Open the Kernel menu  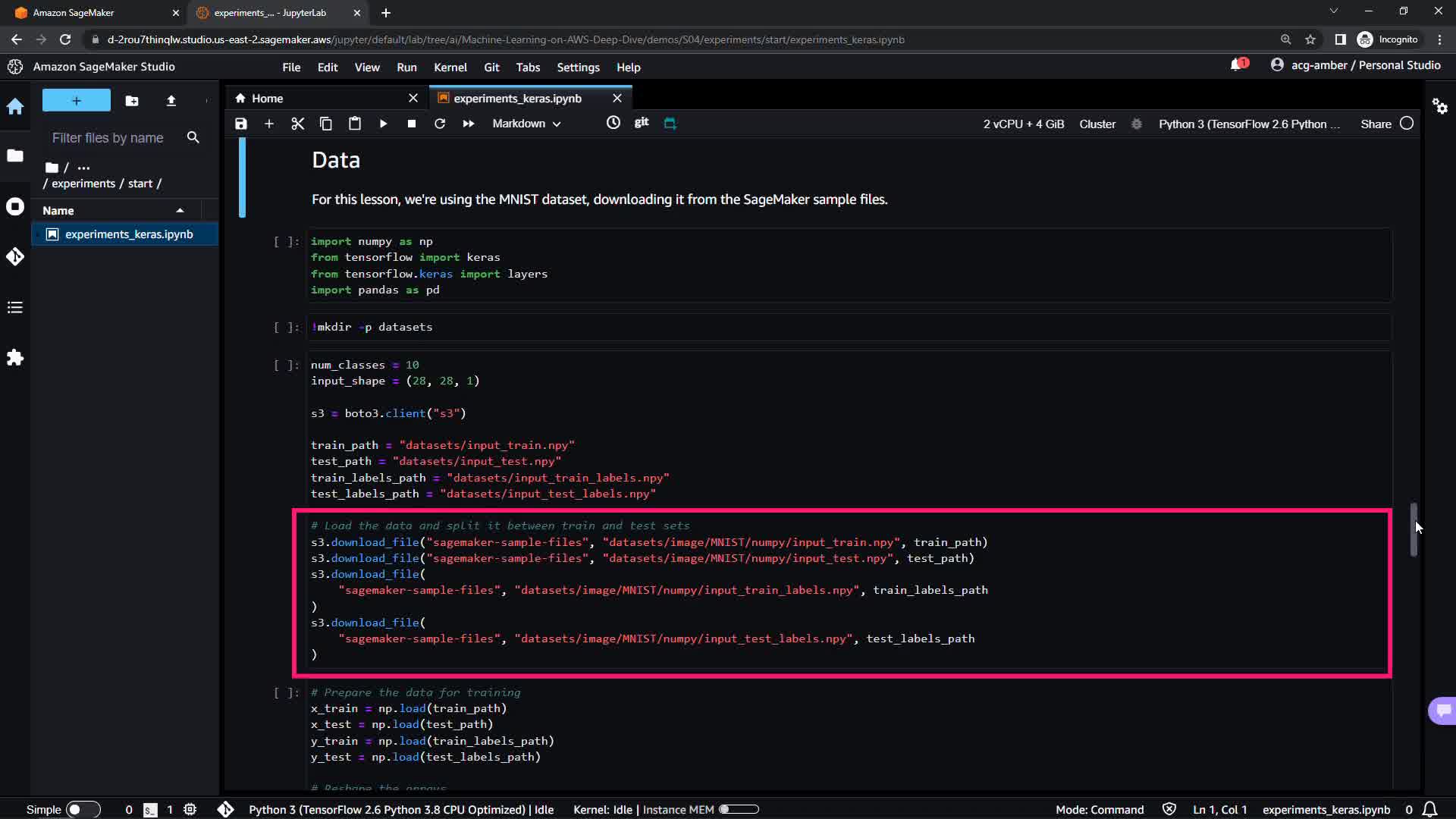[450, 67]
